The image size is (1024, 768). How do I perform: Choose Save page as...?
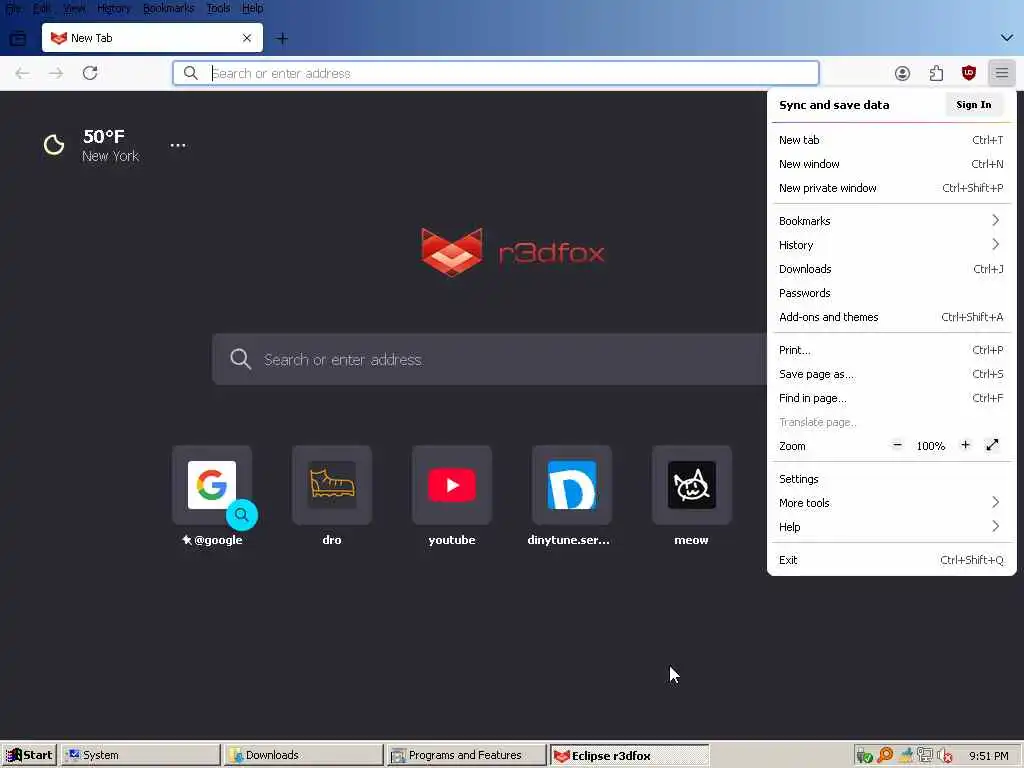[x=891, y=374]
